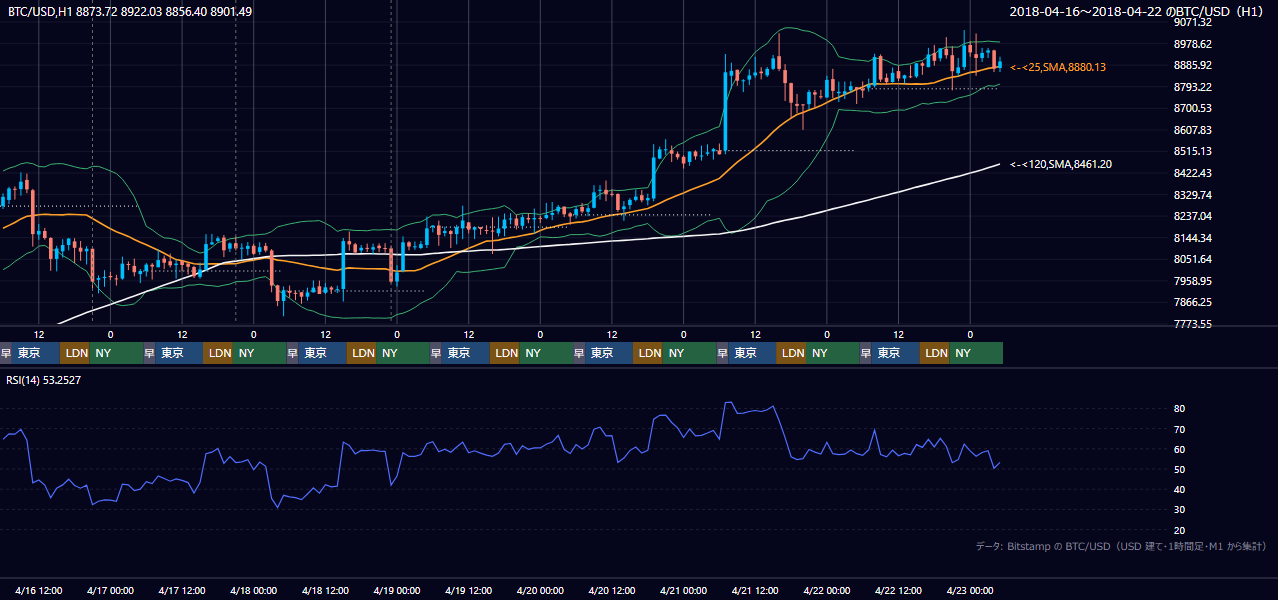Select the 4/17 12:00 time axis label
The width and height of the screenshot is (1278, 600).
tap(182, 590)
